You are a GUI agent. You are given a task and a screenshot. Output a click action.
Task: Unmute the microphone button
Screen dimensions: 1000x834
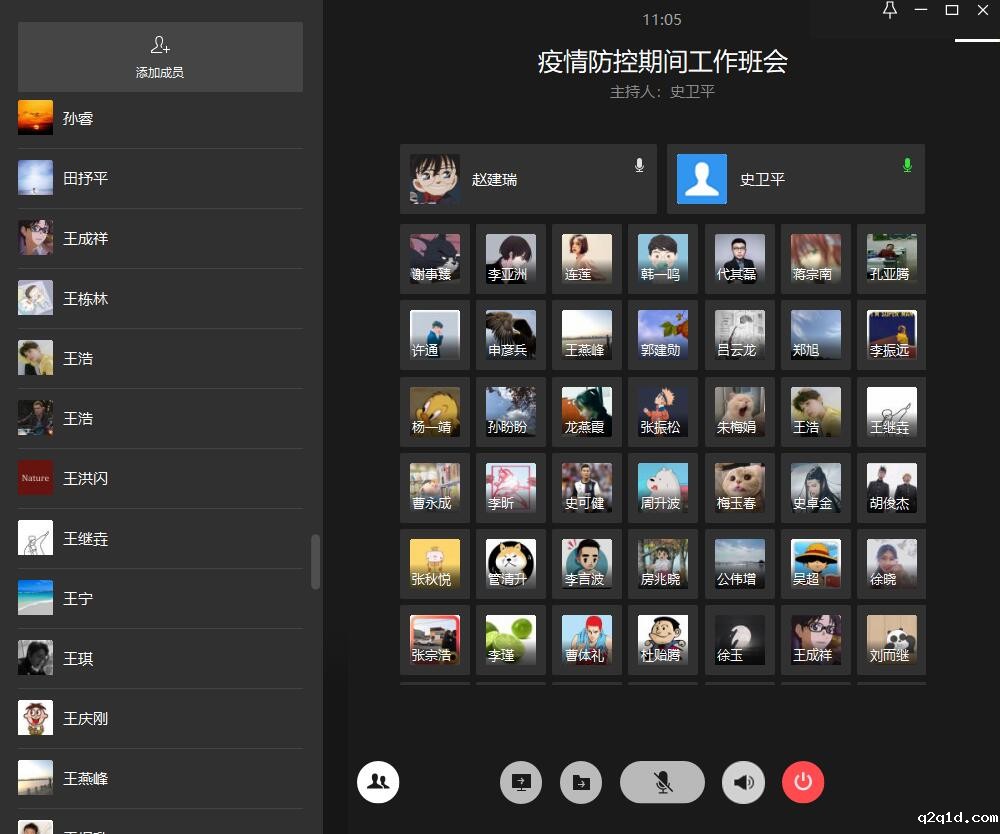click(x=662, y=782)
